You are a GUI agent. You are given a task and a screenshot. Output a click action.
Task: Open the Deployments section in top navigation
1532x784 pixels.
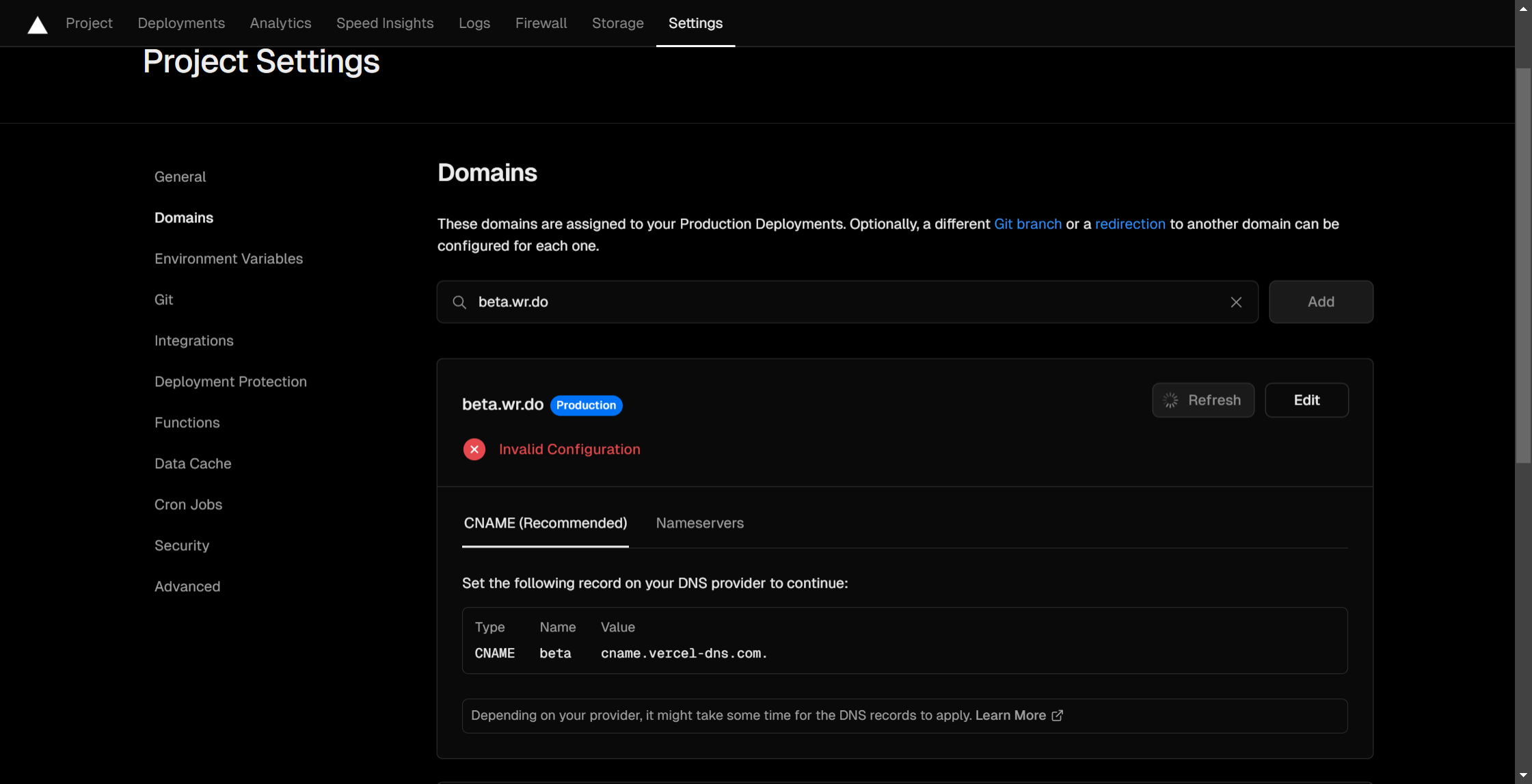180,23
